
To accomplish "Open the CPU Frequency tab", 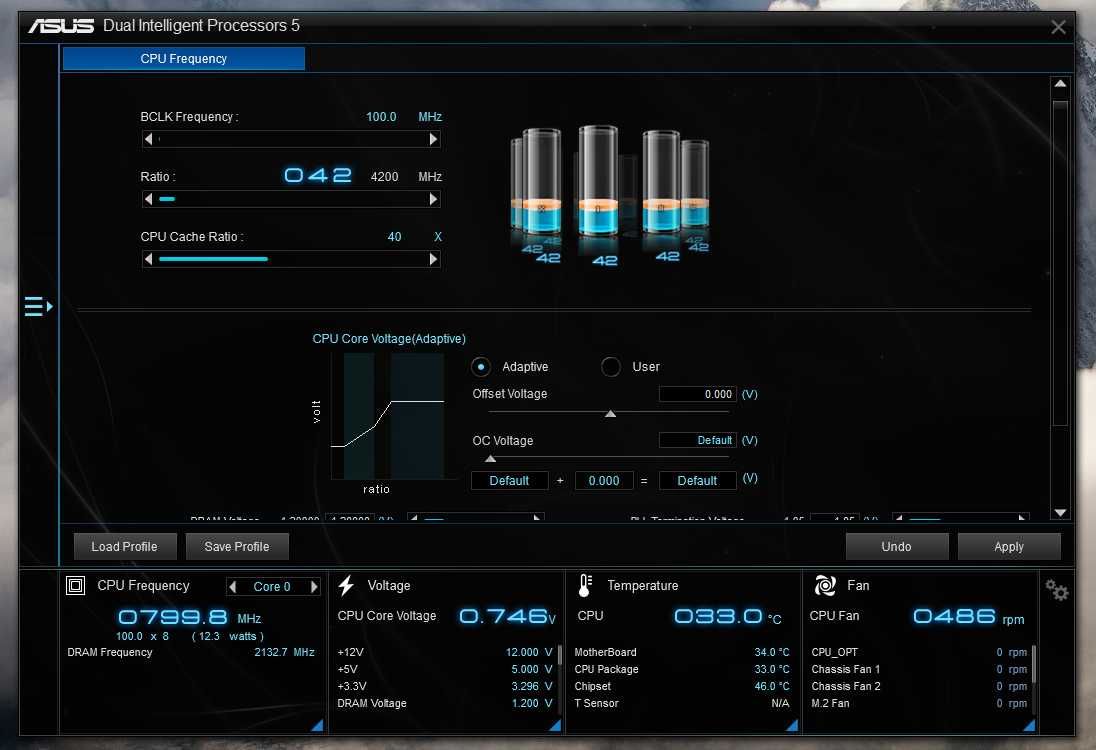I will coord(184,59).
